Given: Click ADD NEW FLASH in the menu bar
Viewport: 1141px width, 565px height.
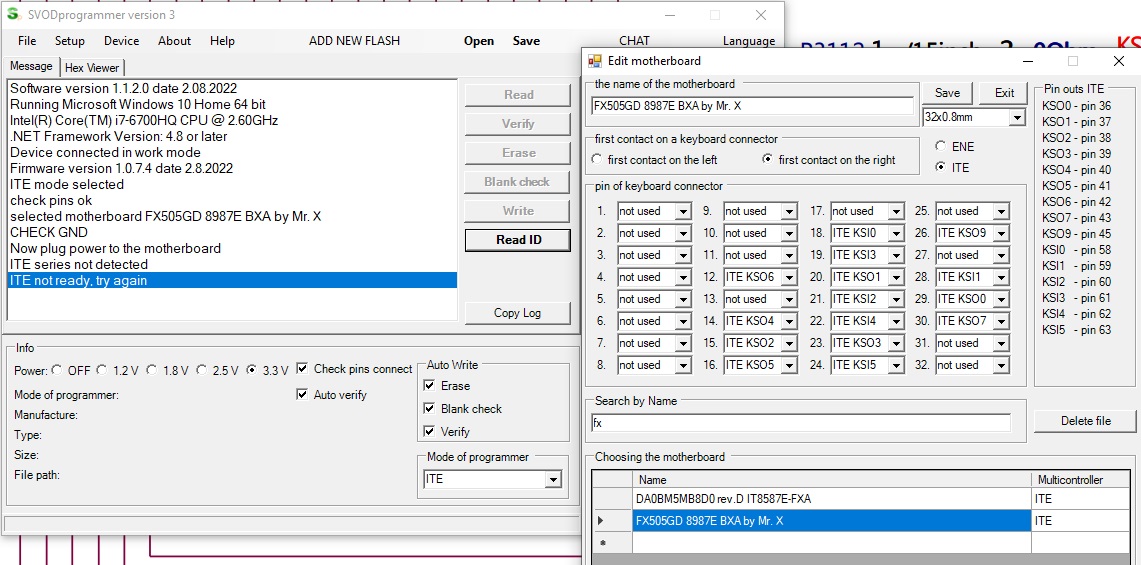Looking at the screenshot, I should click(x=354, y=41).
